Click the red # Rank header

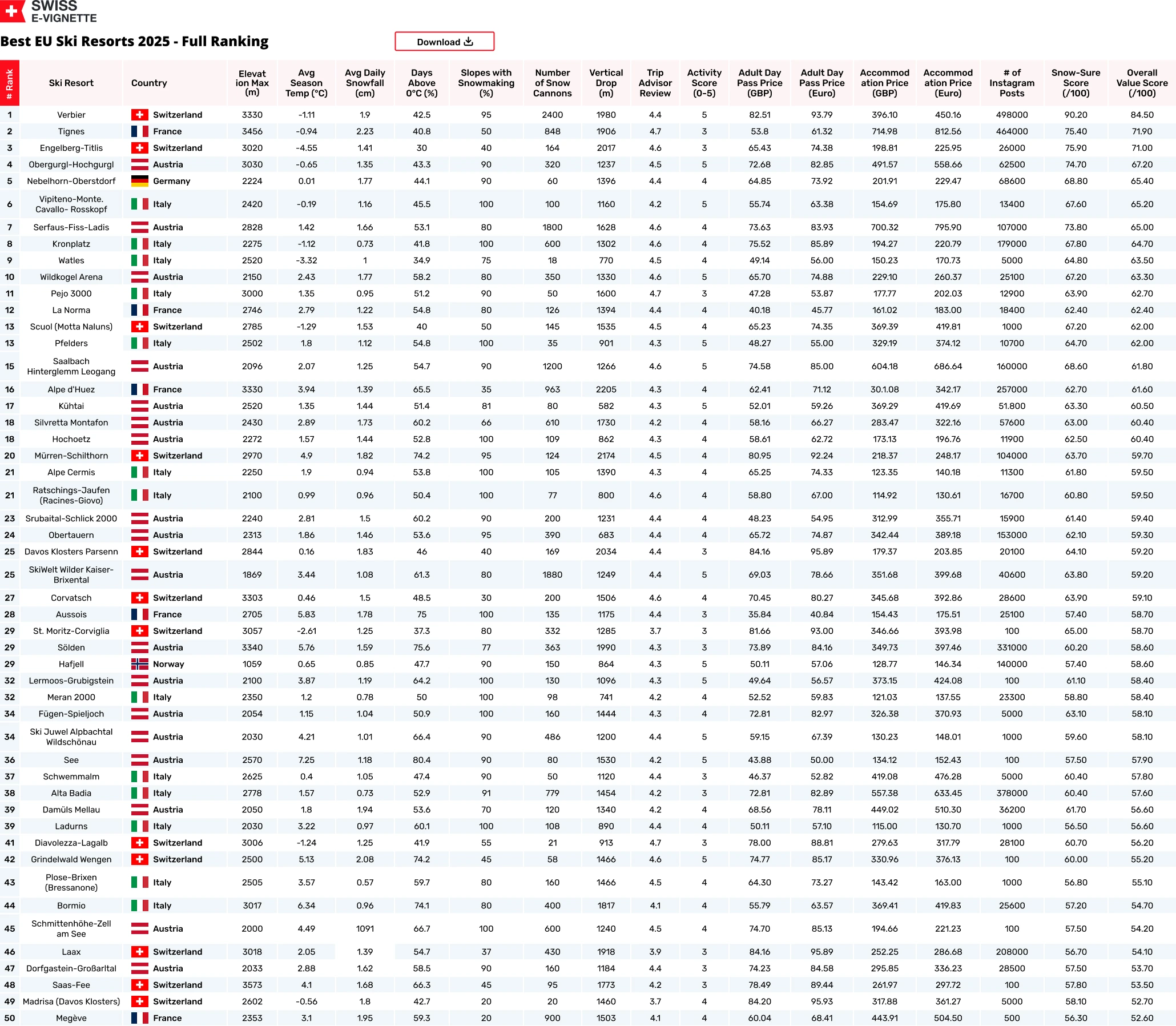click(9, 82)
